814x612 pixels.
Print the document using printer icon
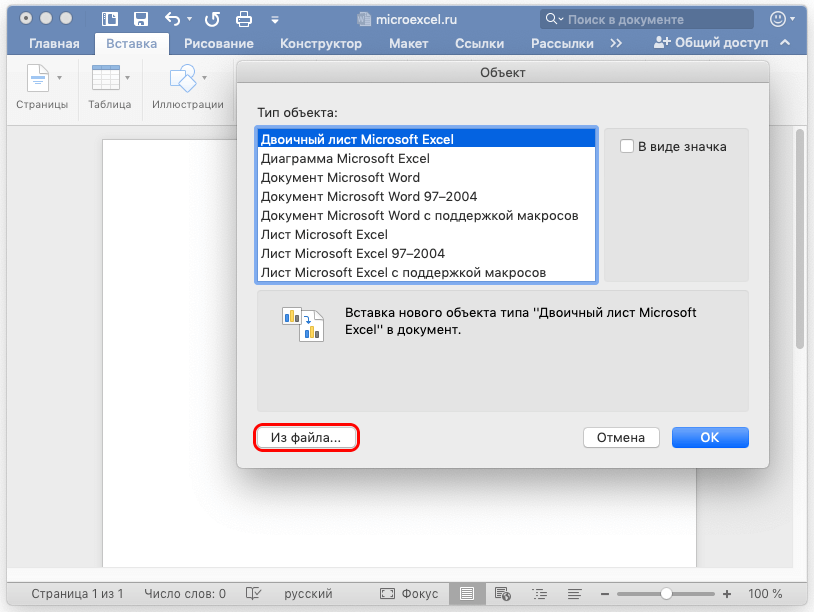coord(243,19)
